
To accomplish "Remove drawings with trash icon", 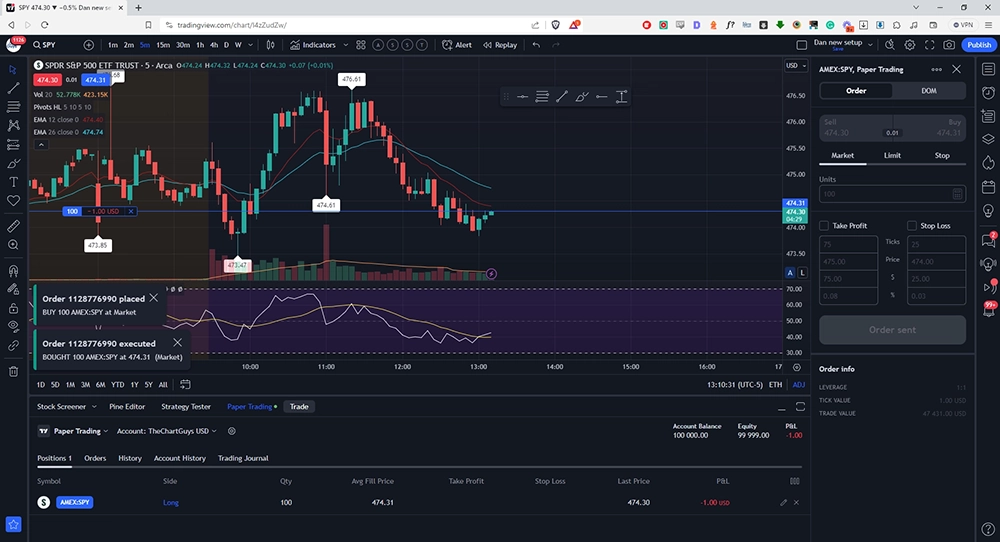I will pyautogui.click(x=13, y=371).
